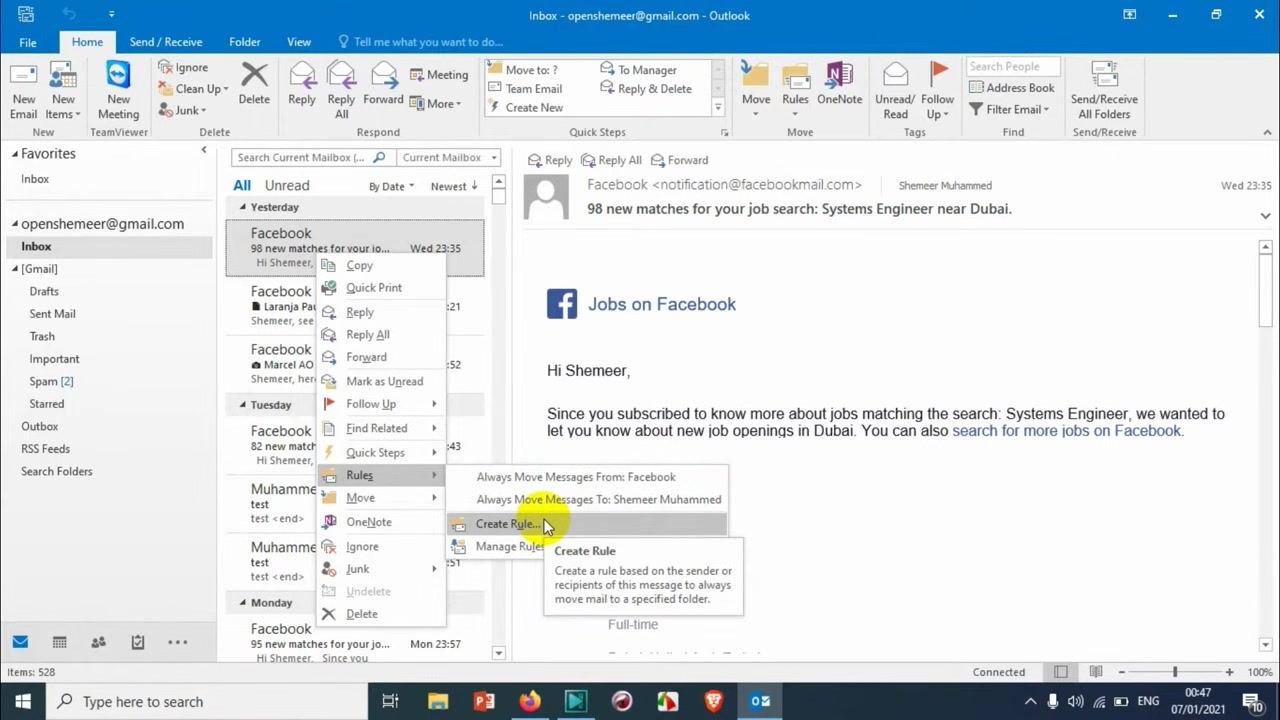The width and height of the screenshot is (1280, 720).
Task: Collapse the openshemeer@gmail.com account tree
Action: coord(15,224)
